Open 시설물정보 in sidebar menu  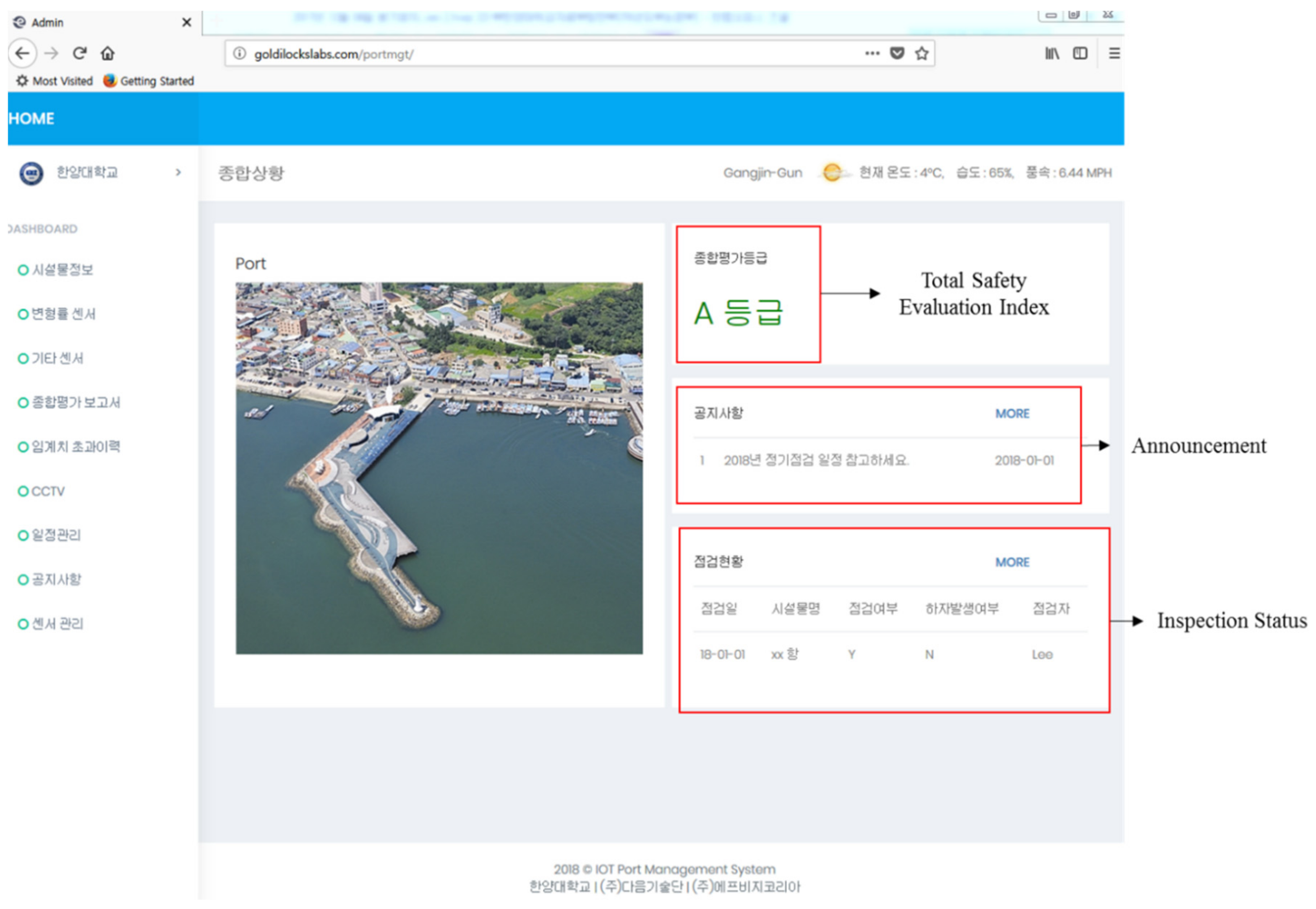(62, 270)
